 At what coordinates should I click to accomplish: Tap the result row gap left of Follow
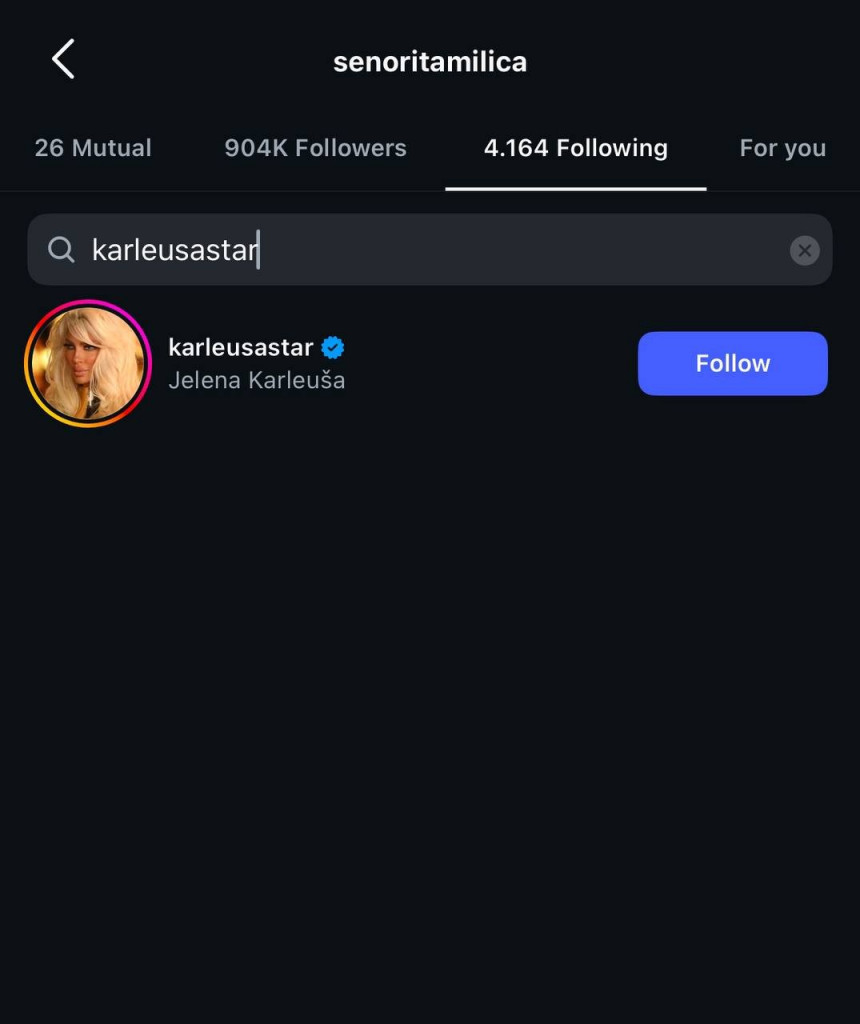490,364
